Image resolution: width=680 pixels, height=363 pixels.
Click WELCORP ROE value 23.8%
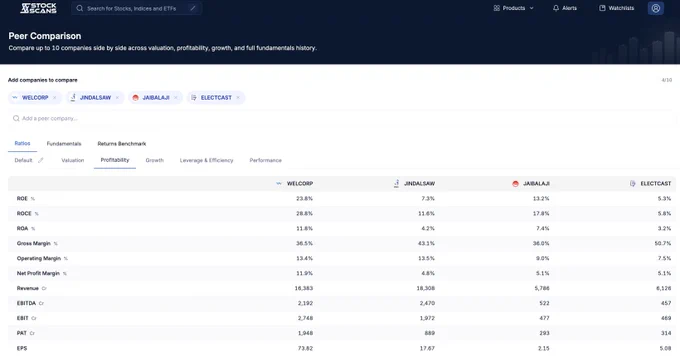click(x=304, y=199)
